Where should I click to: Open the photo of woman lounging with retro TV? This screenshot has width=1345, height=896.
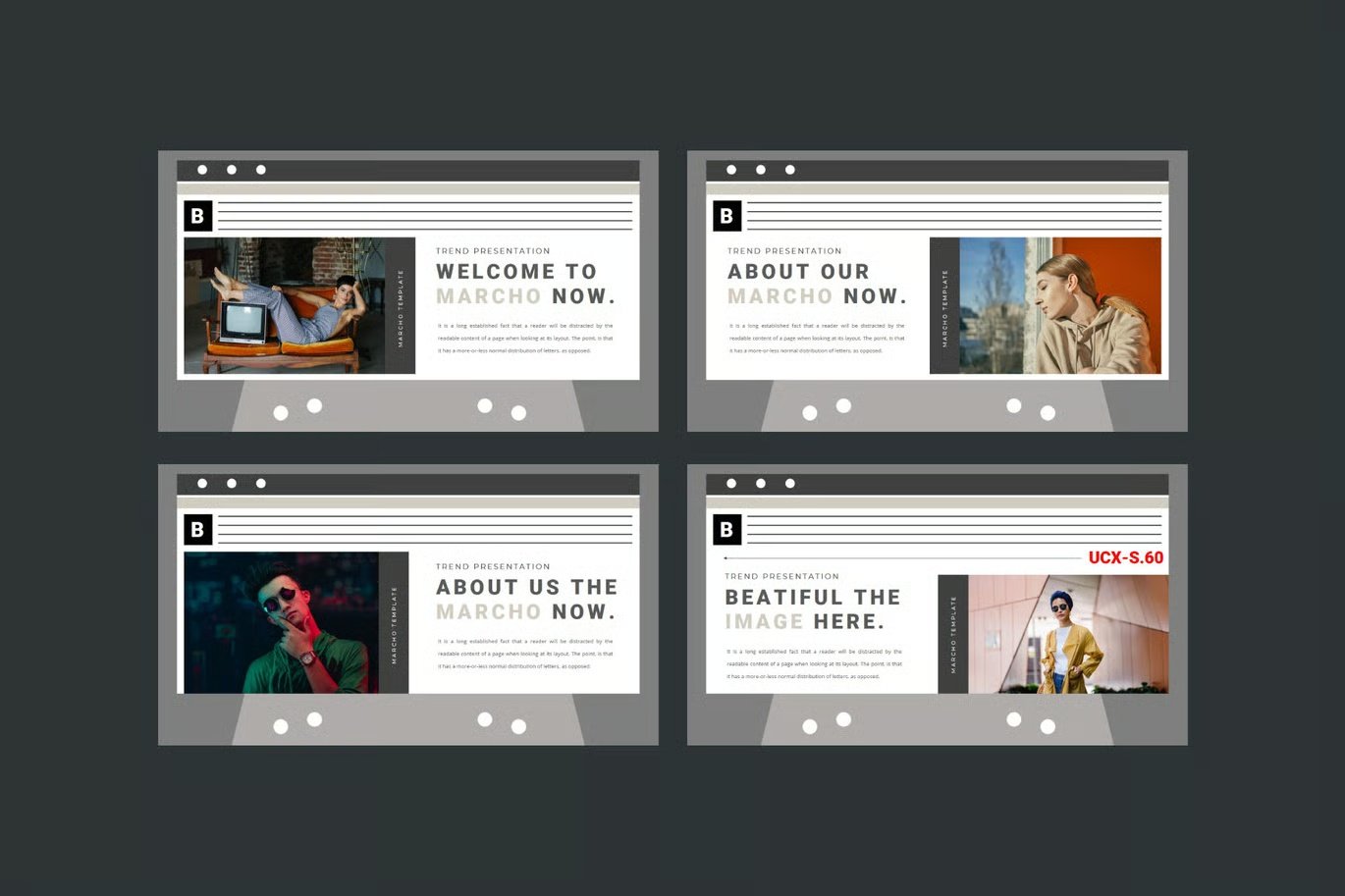[x=286, y=305]
